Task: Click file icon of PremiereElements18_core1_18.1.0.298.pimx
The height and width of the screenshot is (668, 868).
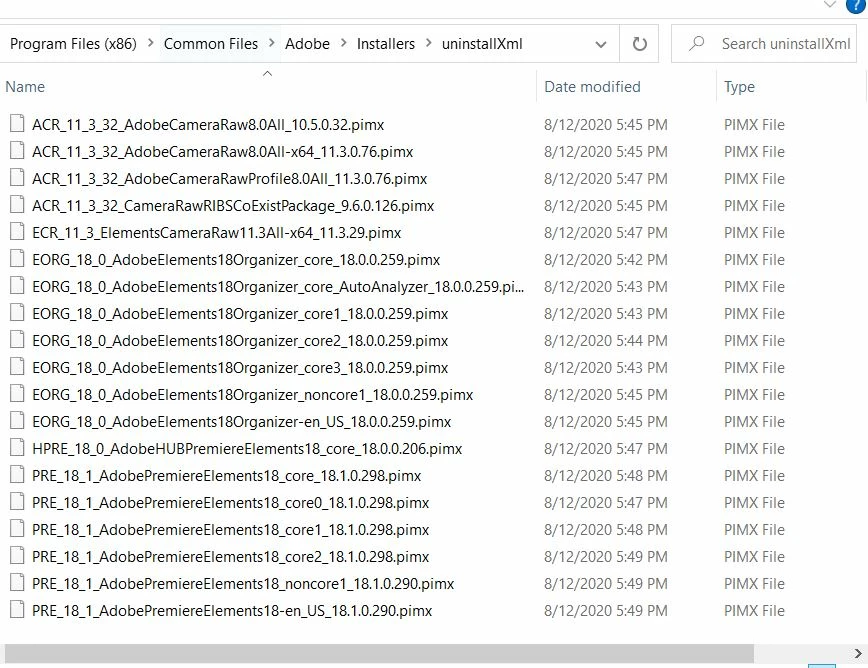Action: coord(17,529)
